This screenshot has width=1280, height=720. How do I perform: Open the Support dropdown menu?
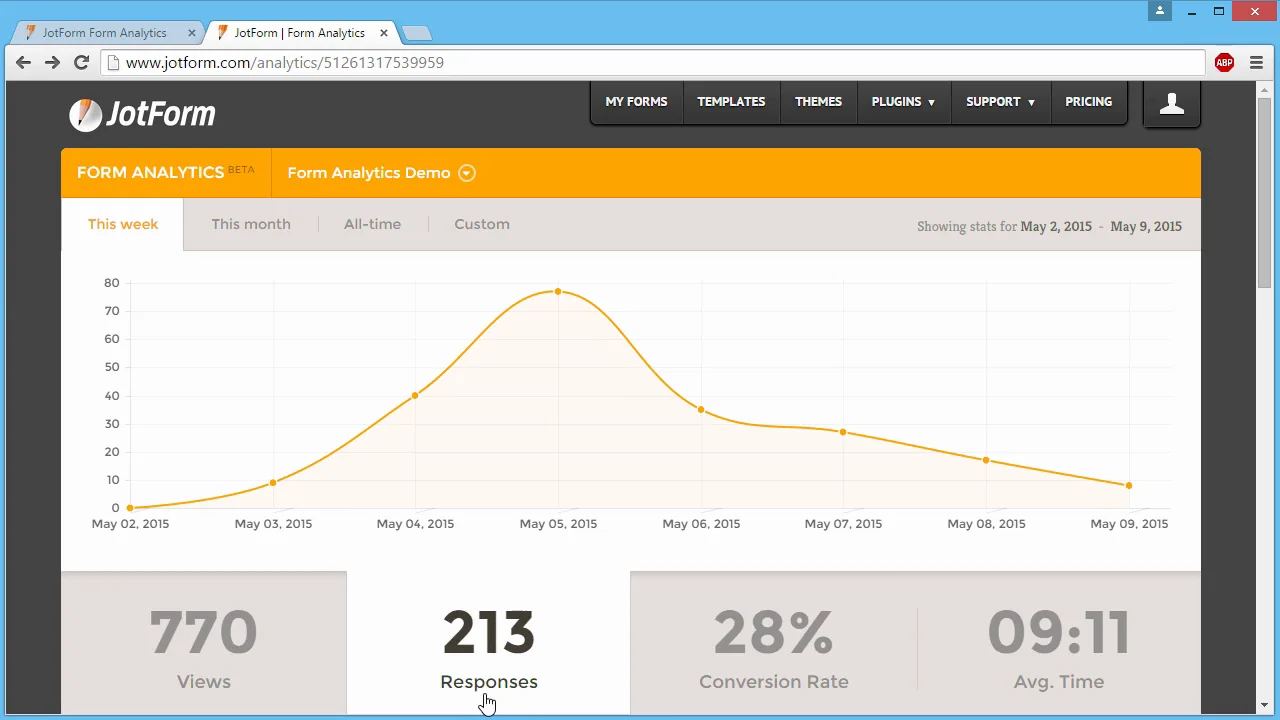[x=1000, y=102]
